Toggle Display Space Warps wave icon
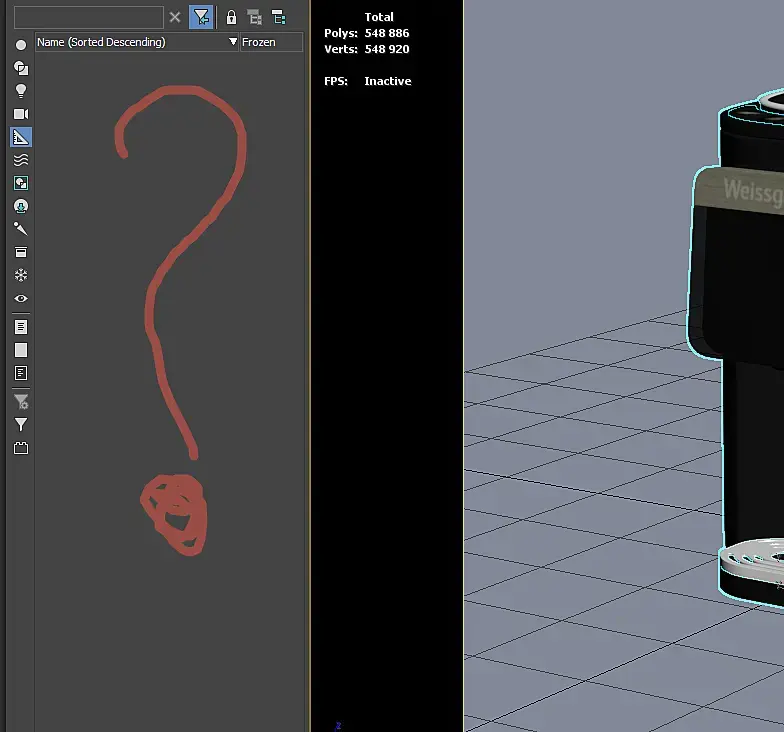Screen dimensions: 784x732 [x=20, y=160]
